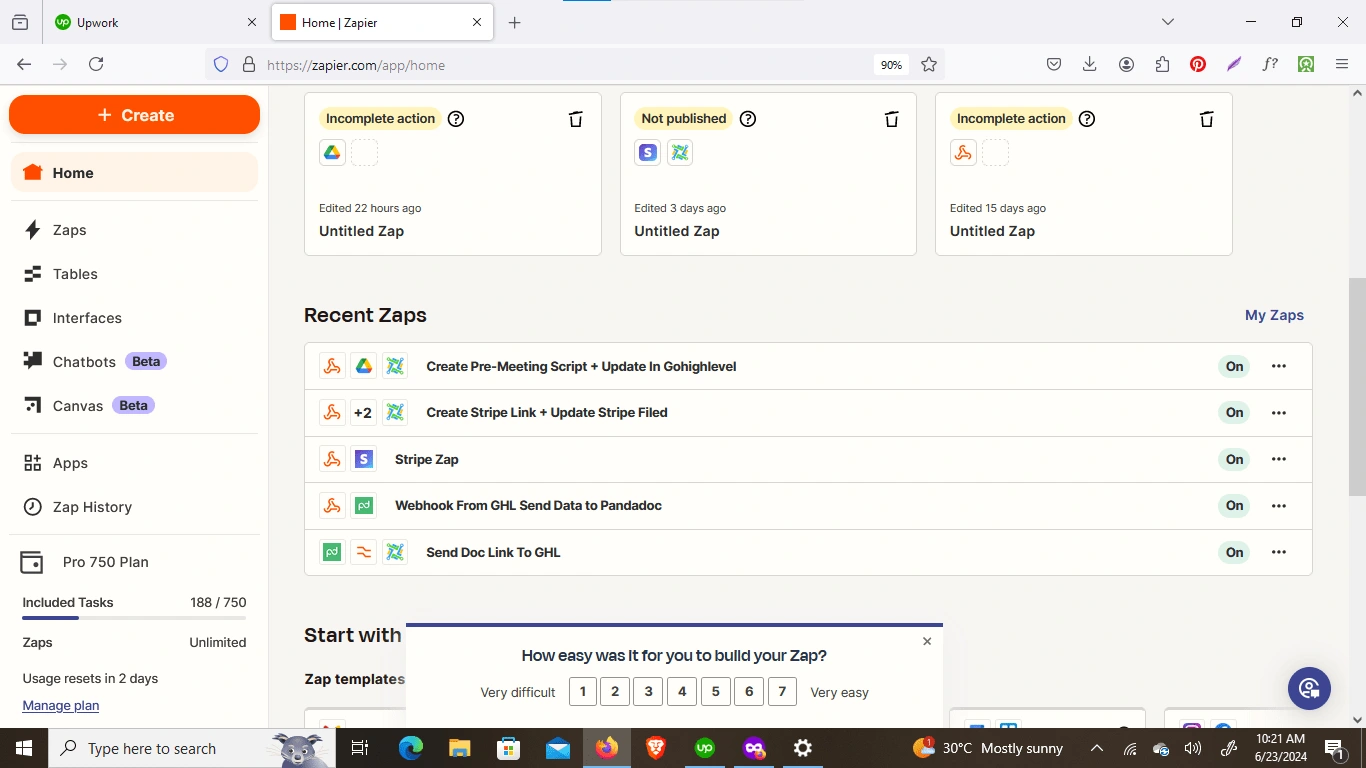
Task: Open more options for Stripe Zap
Action: point(1279,459)
